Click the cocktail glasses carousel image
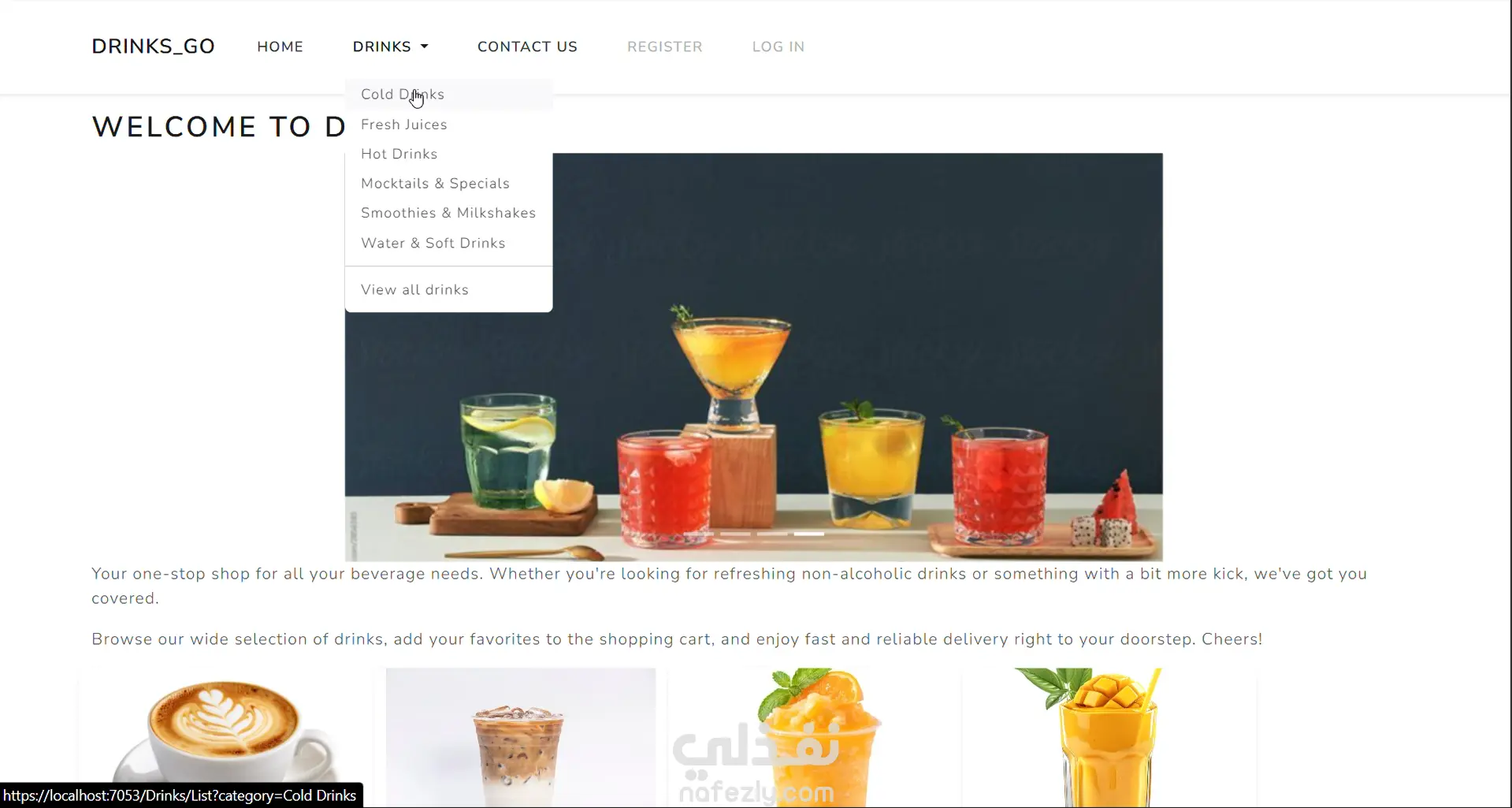This screenshot has width=1512, height=808. tap(753, 357)
